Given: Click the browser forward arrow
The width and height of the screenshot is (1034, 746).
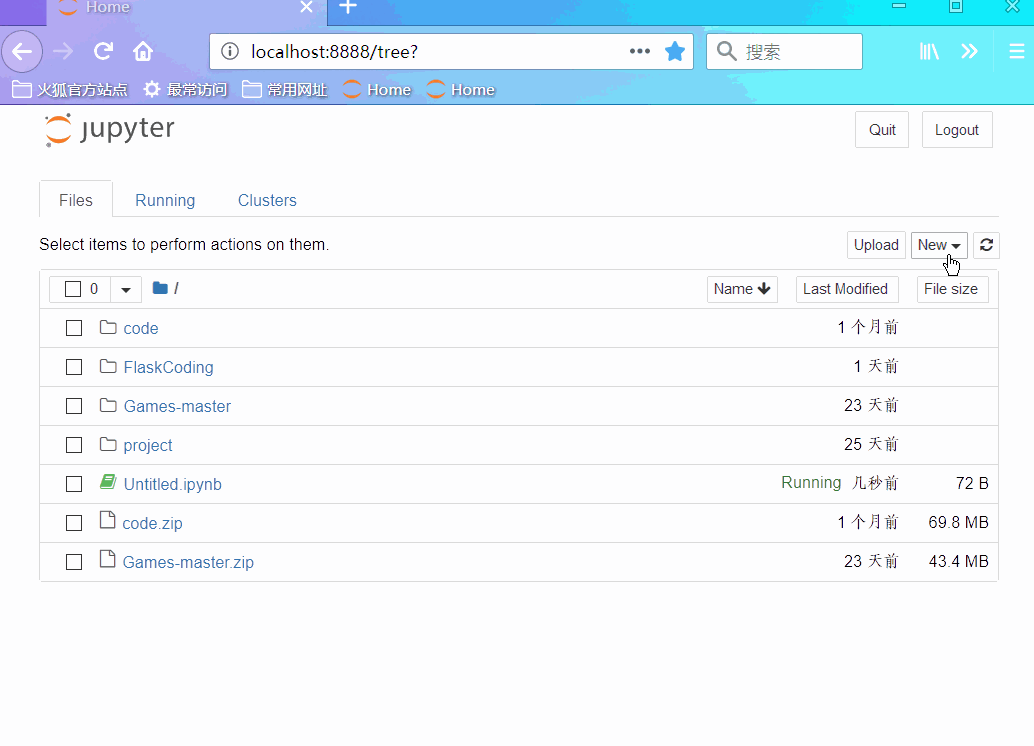Looking at the screenshot, I should (63, 51).
